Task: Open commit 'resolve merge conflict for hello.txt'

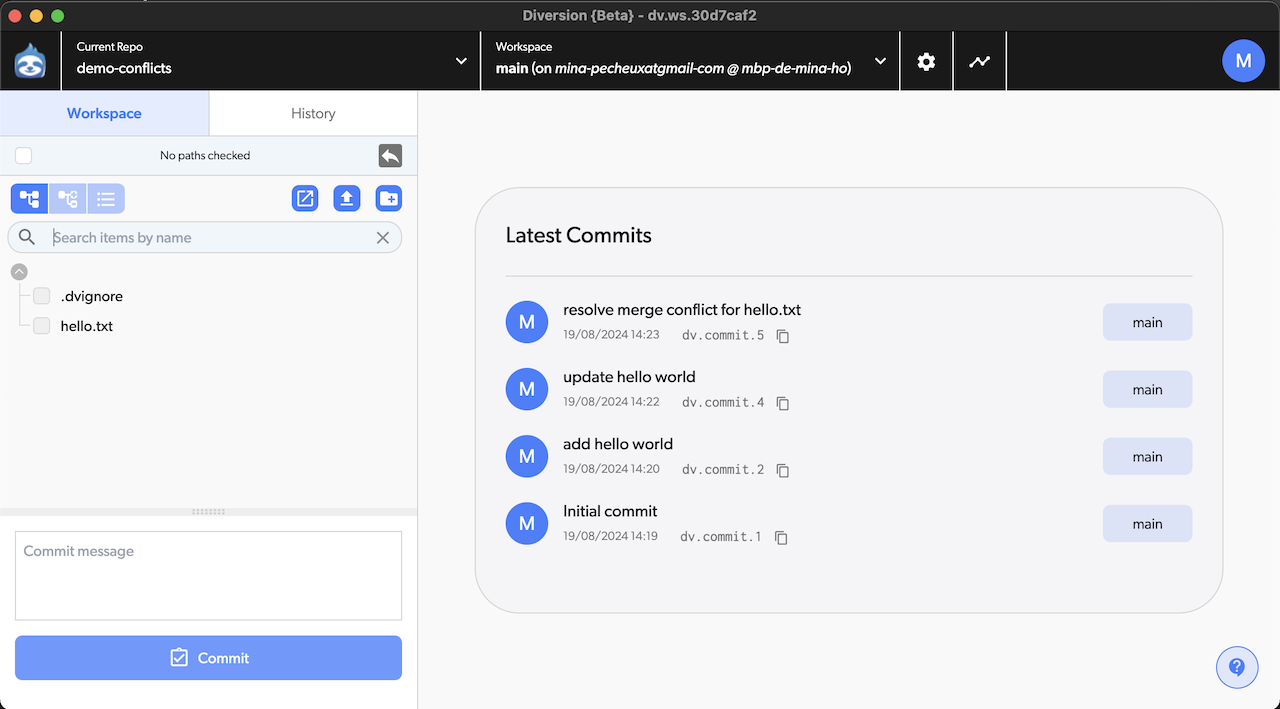Action: pos(682,310)
